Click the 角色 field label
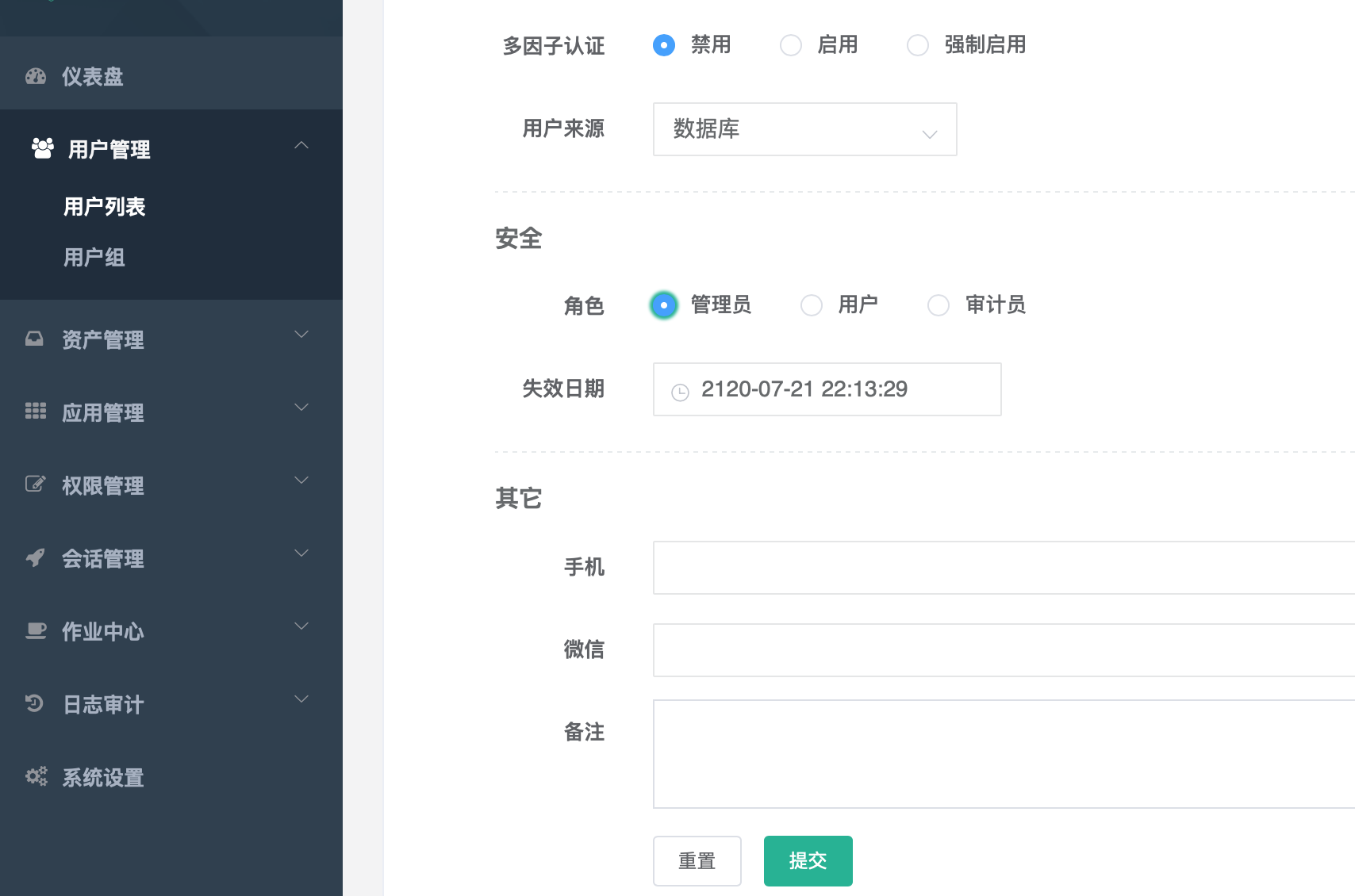The height and width of the screenshot is (896, 1355). pos(585,305)
